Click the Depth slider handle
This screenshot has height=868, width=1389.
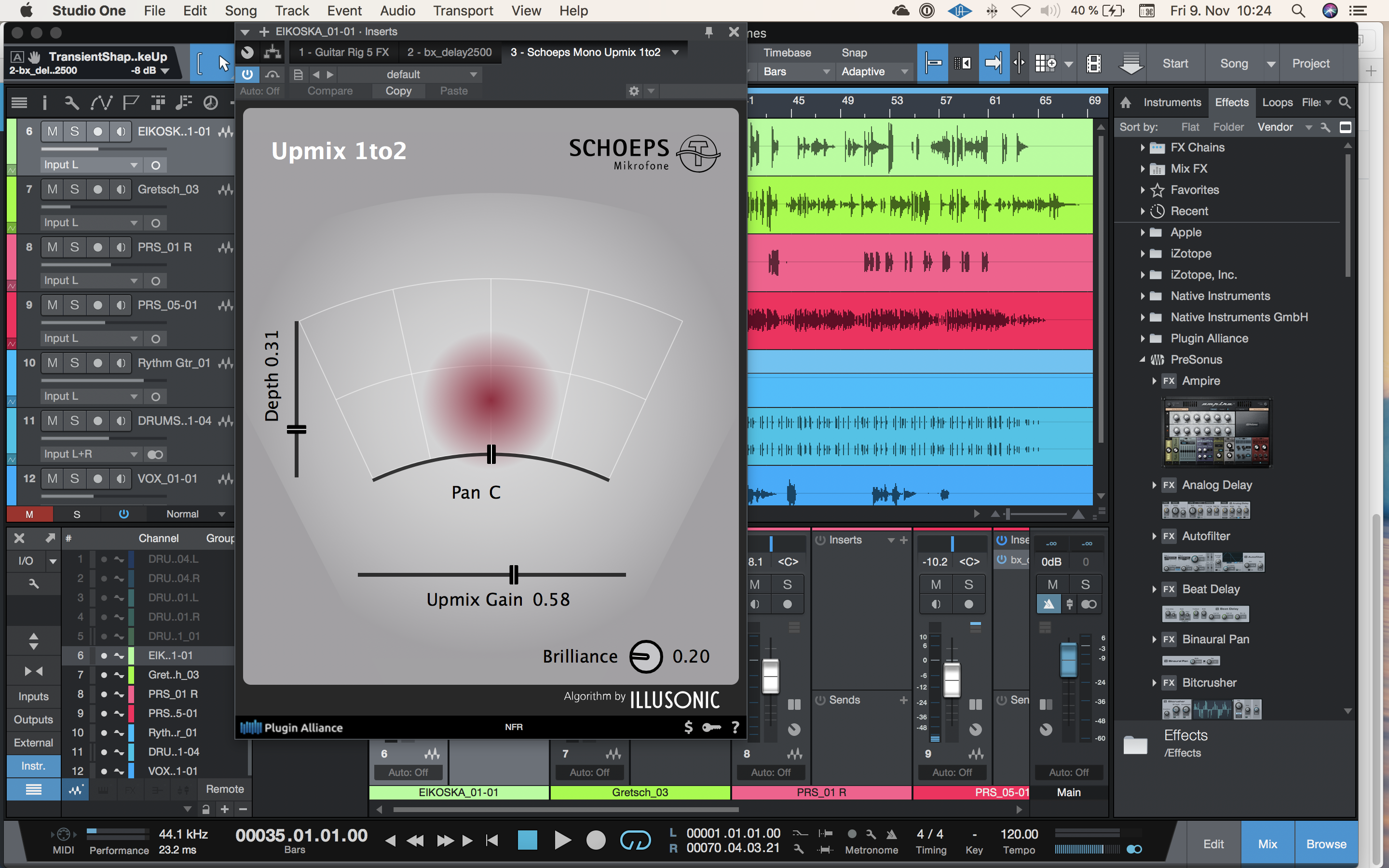click(296, 429)
